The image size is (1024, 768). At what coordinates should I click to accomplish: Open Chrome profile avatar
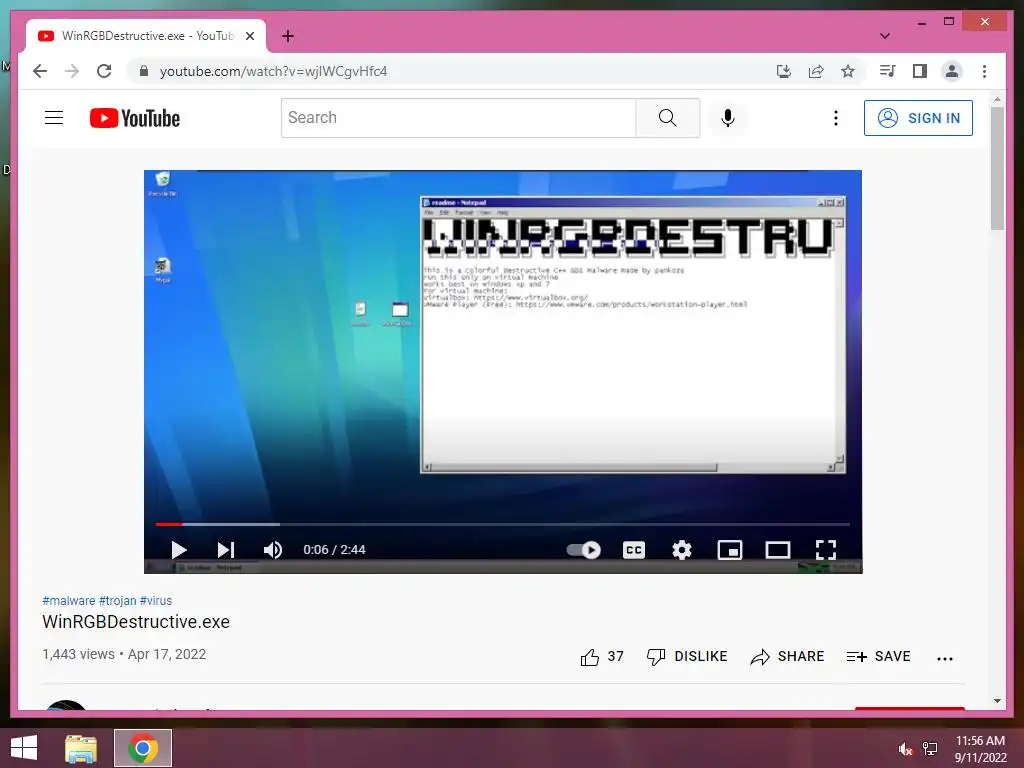pos(952,71)
